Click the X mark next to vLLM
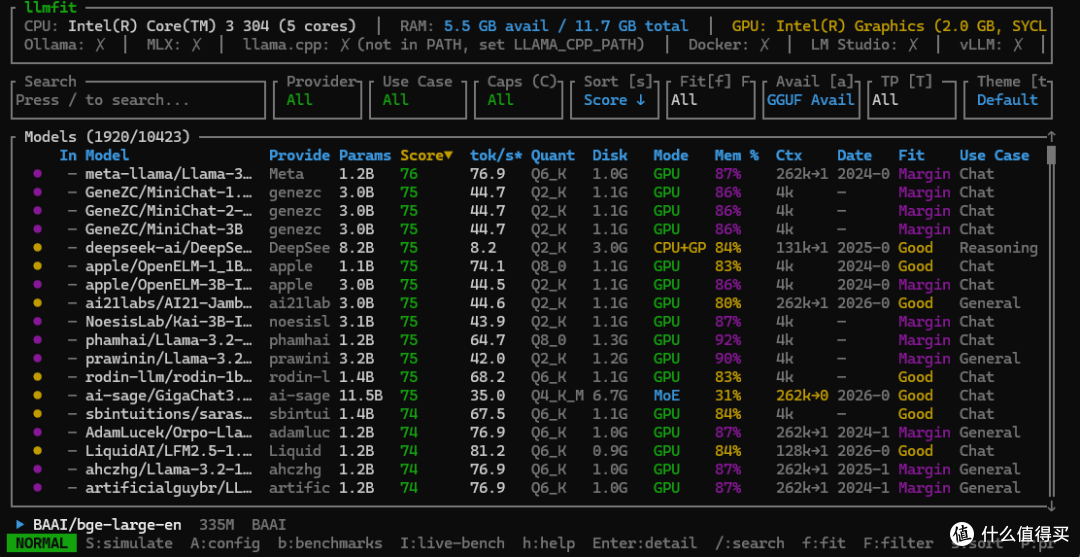The width and height of the screenshot is (1080, 557). tap(1017, 45)
